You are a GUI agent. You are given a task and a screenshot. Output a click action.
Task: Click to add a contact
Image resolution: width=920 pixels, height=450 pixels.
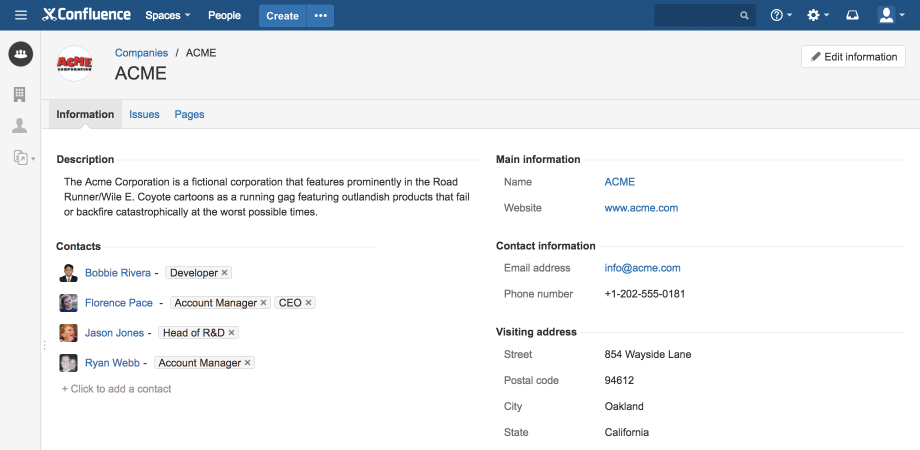click(116, 389)
